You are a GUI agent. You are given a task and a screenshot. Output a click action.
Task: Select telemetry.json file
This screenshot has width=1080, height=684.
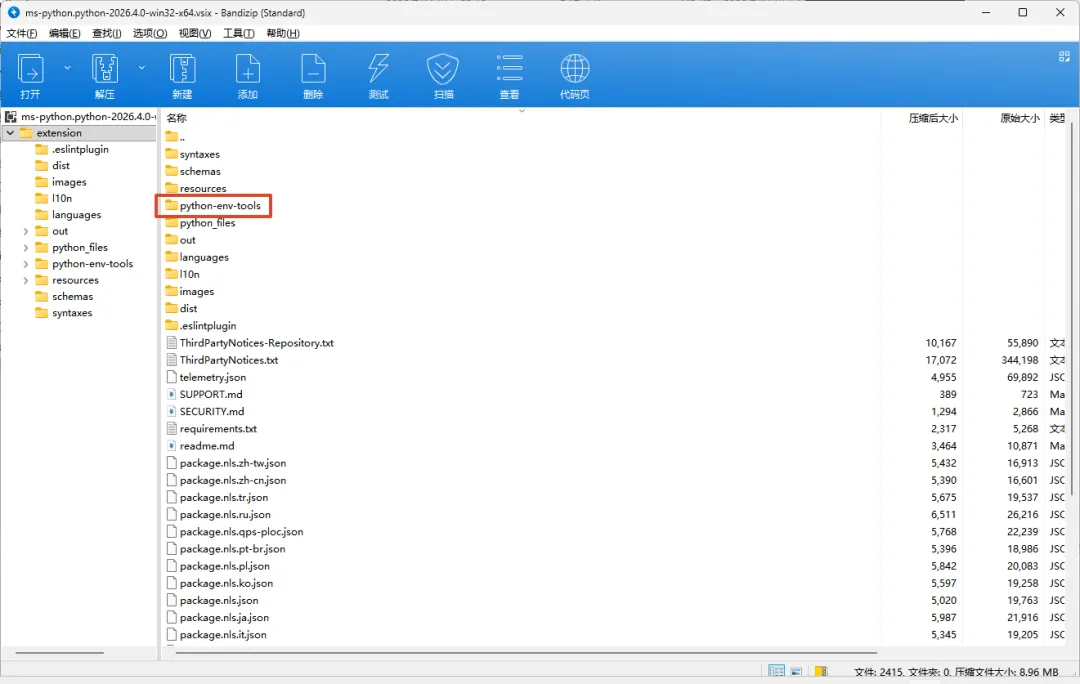(207, 377)
